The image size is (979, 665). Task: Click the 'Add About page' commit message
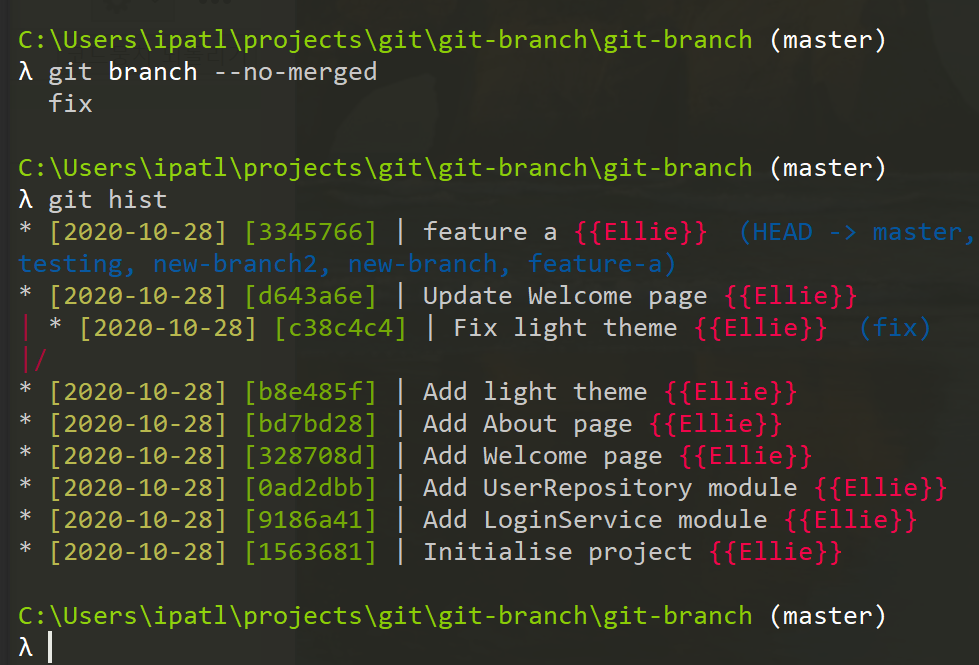[528, 424]
